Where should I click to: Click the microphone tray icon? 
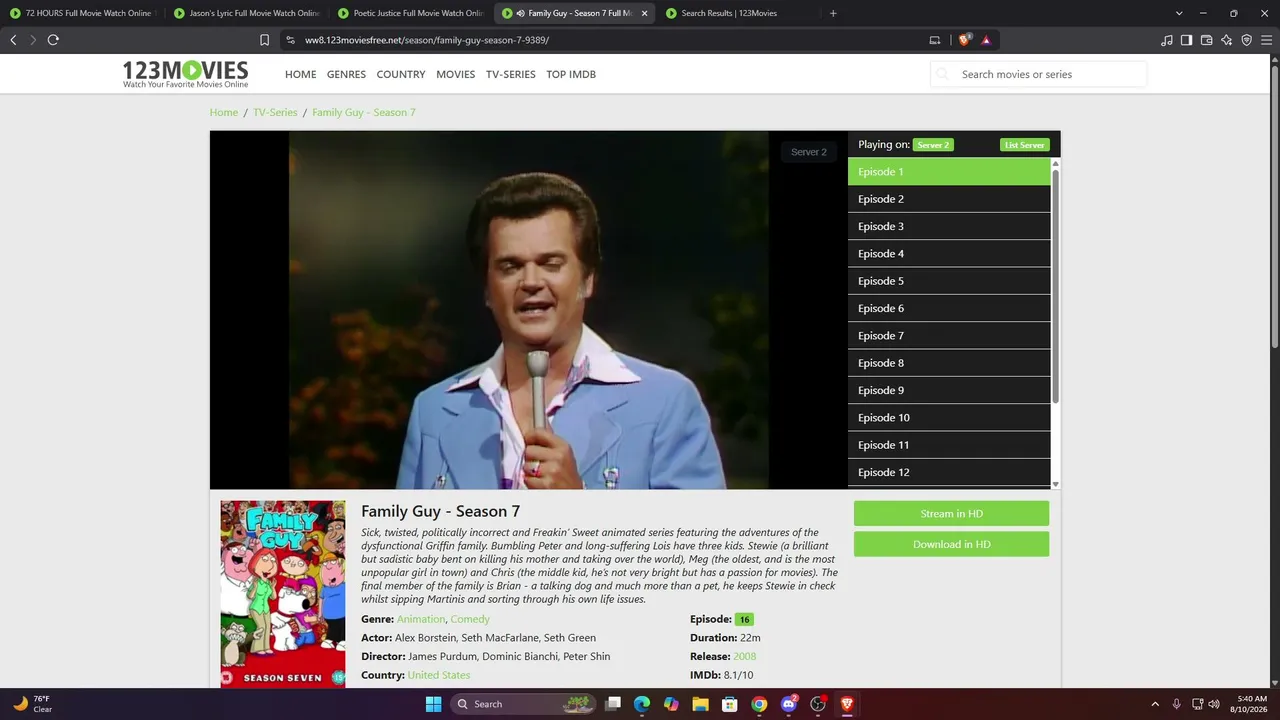coord(1176,704)
